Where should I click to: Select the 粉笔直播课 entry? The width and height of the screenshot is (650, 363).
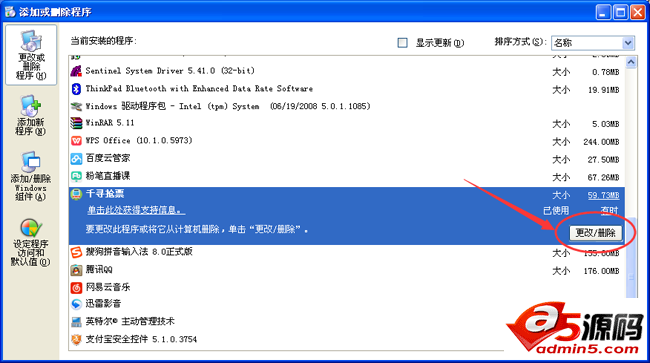[x=108, y=176]
